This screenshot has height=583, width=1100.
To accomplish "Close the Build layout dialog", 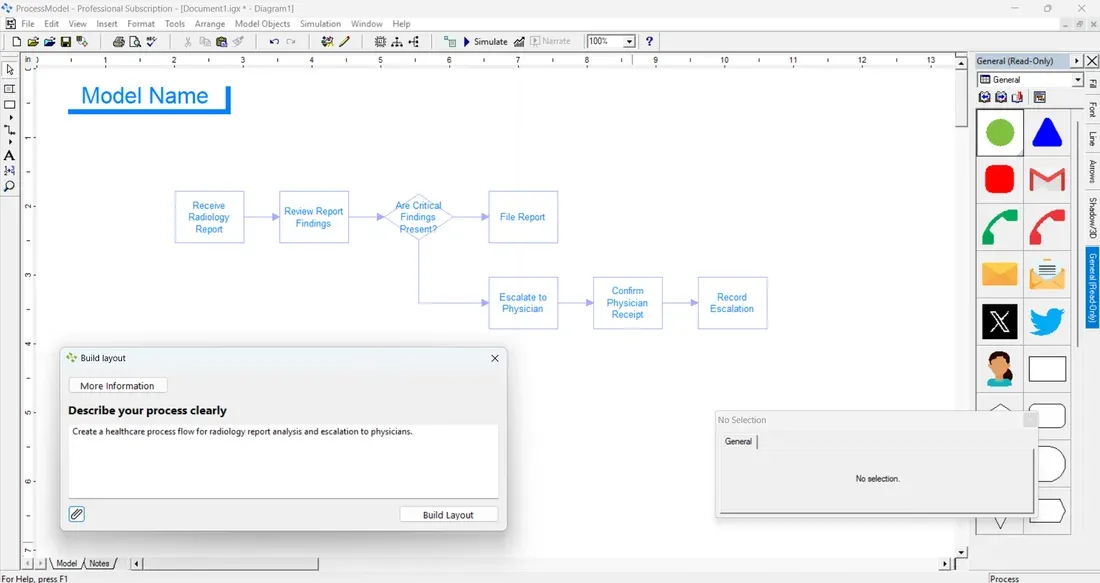I will (495, 358).
